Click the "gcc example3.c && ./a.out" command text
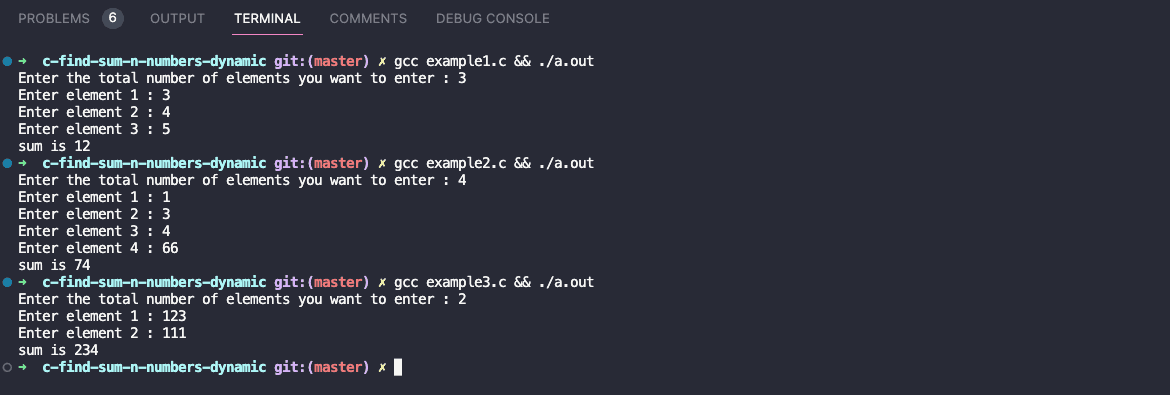Viewport: 1170px width, 395px height. pos(494,282)
